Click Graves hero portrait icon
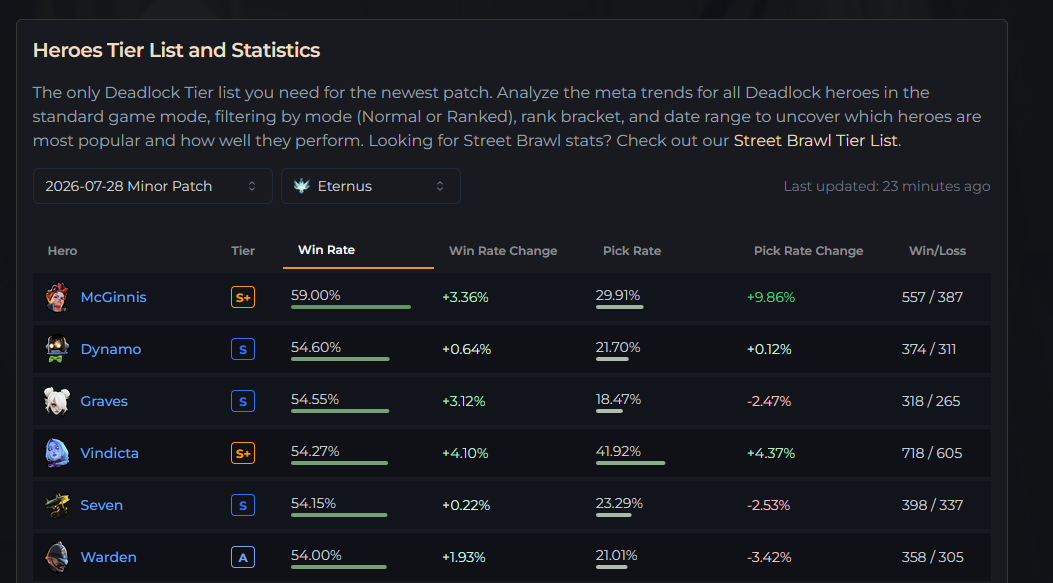Screen dimensions: 1053x583 pyautogui.click(x=57, y=401)
